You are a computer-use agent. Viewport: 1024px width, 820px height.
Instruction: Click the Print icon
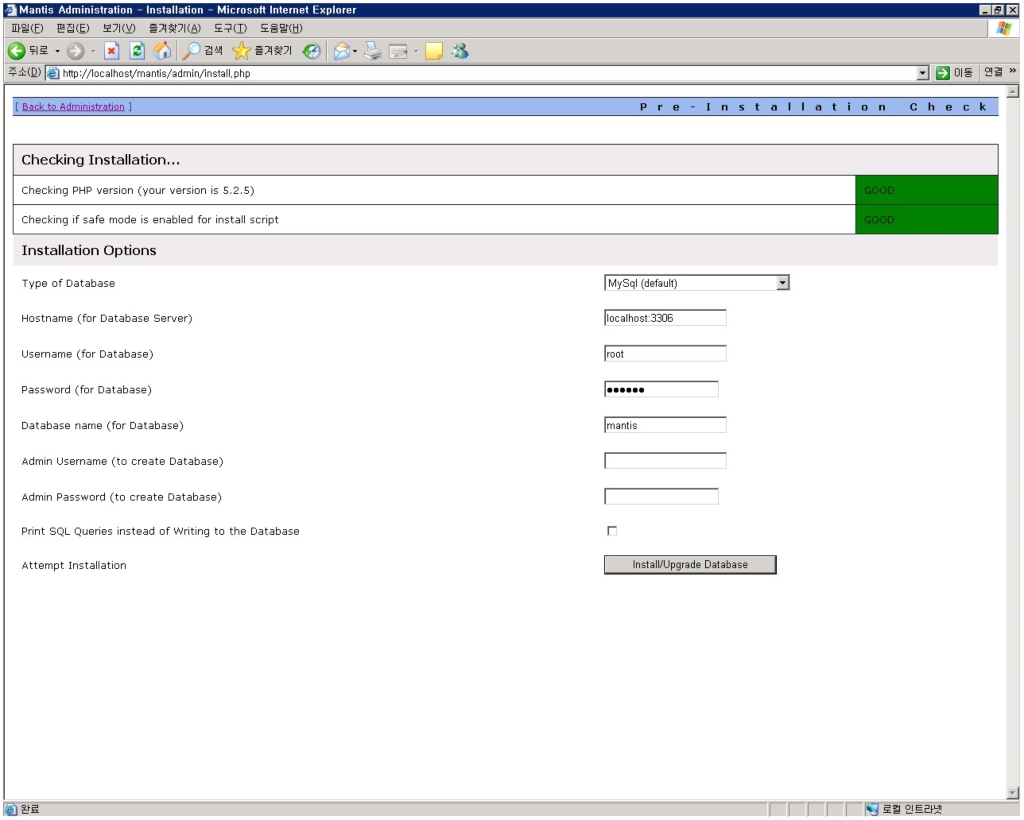372,51
